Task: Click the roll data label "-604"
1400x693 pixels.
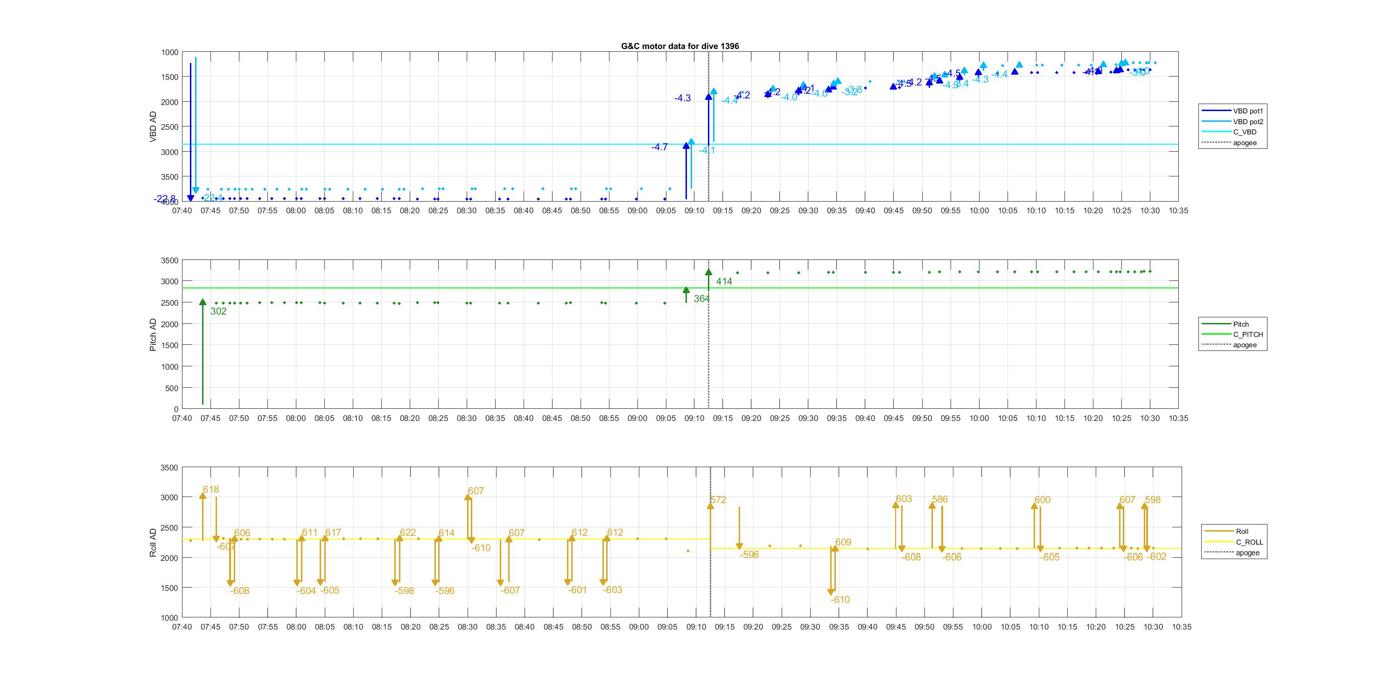Action: pos(306,591)
